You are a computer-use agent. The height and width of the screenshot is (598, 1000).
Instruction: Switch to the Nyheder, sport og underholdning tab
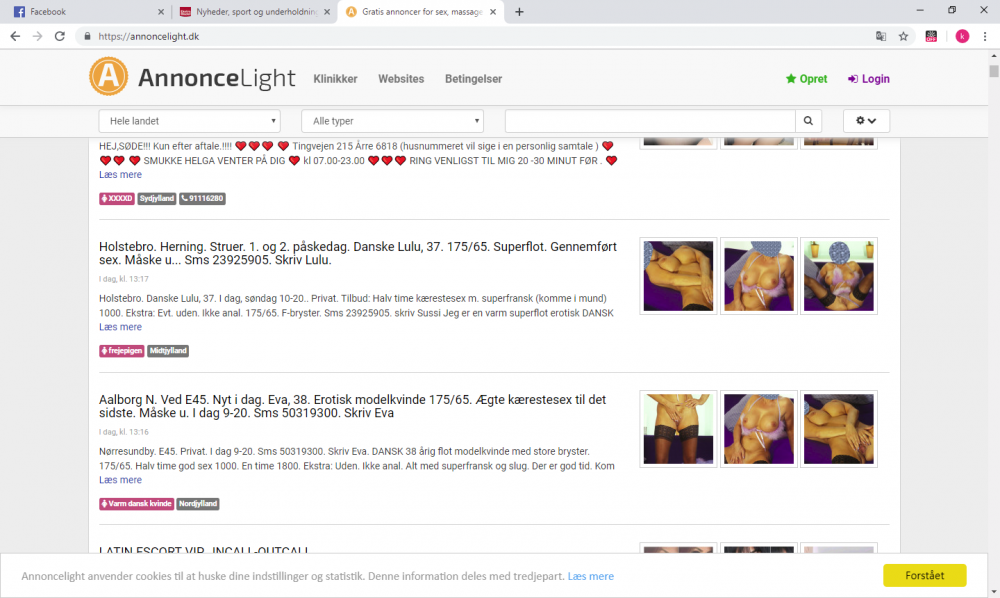click(x=255, y=11)
